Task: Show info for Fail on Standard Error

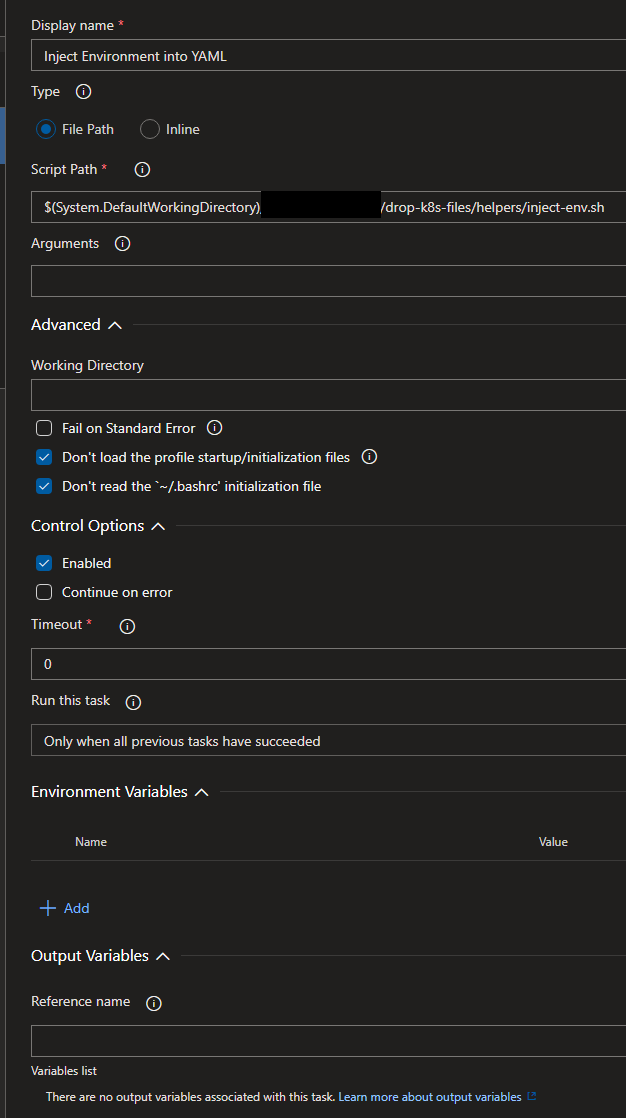Action: click(x=214, y=428)
